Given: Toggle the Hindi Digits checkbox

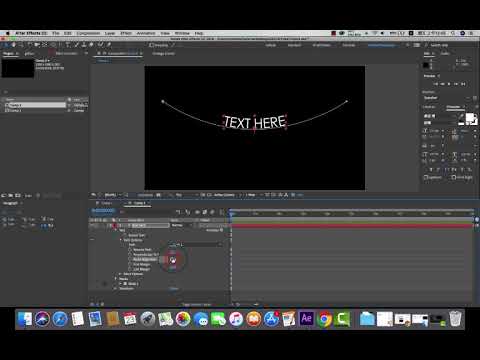Looking at the screenshot, I should [x=454, y=177].
